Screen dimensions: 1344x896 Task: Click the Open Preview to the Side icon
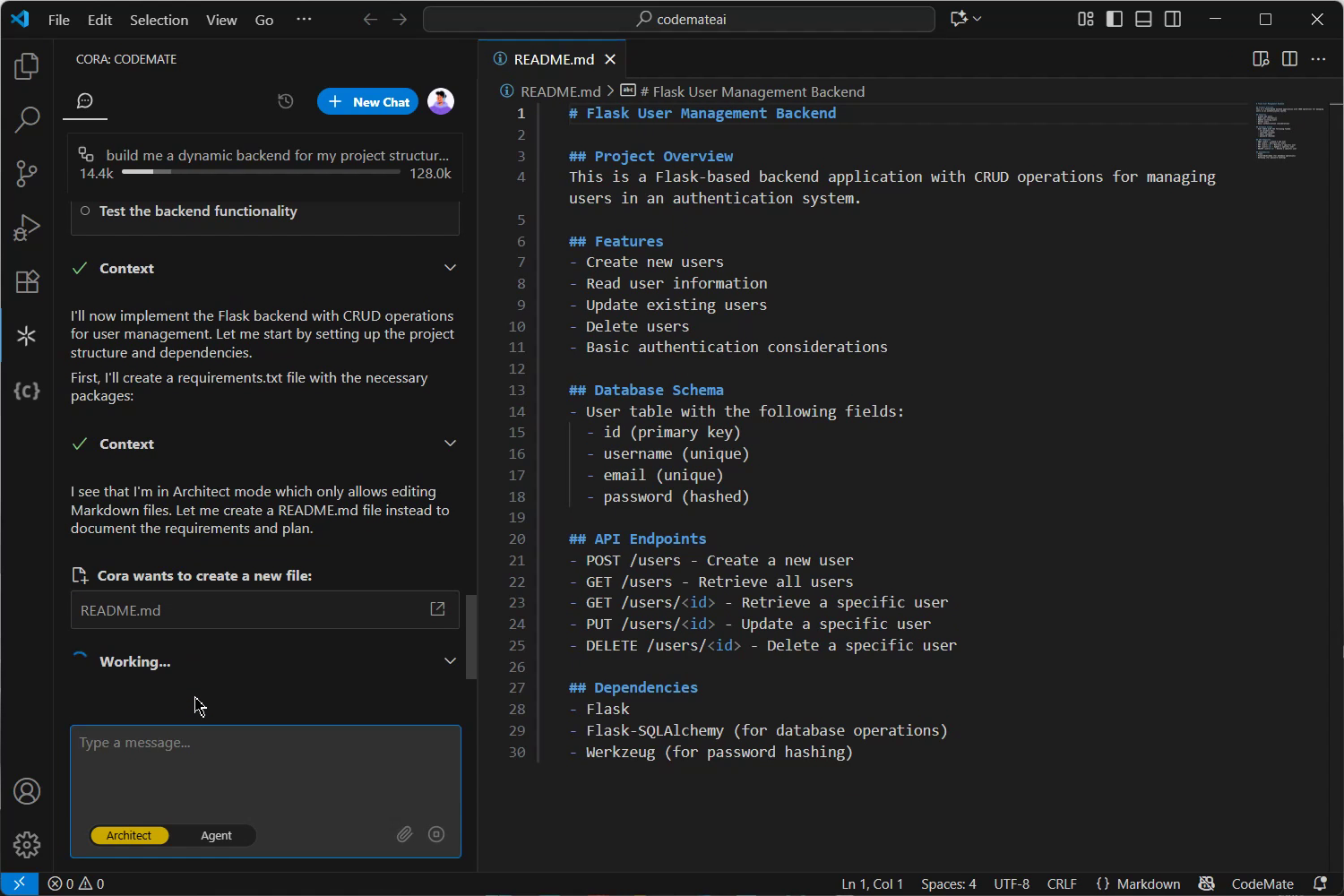(1261, 59)
